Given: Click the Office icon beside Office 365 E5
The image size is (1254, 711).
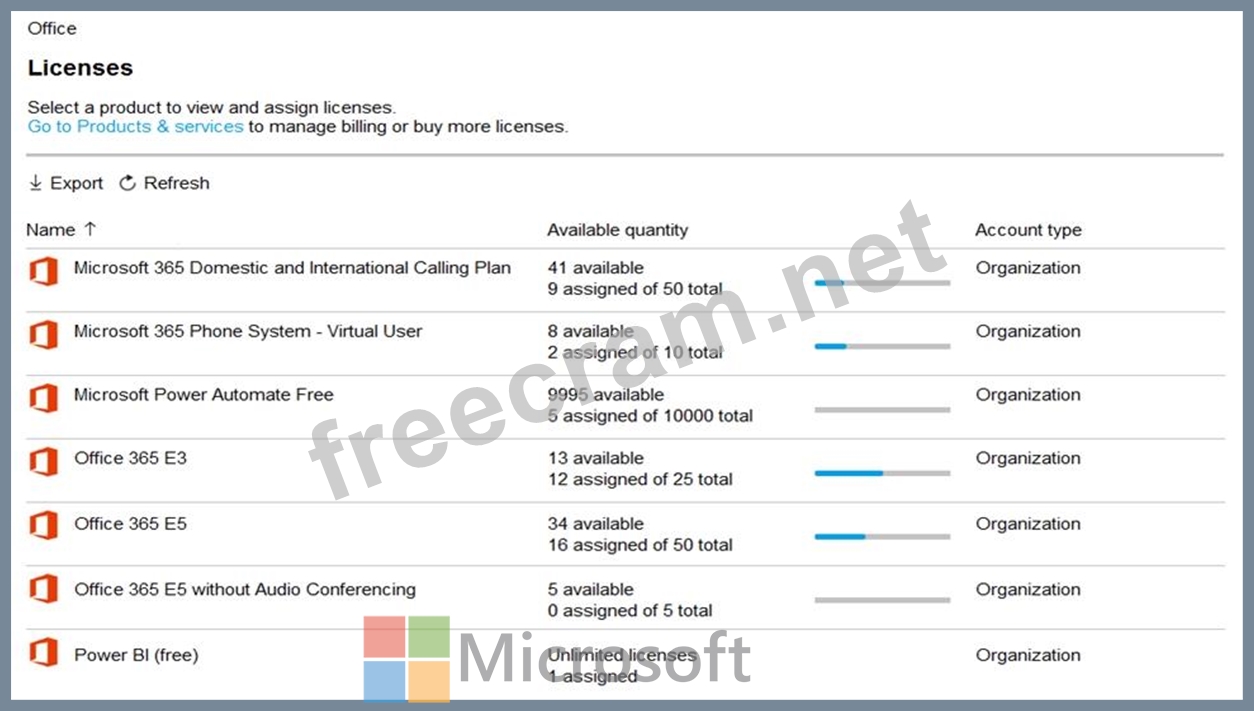Looking at the screenshot, I should (x=43, y=525).
